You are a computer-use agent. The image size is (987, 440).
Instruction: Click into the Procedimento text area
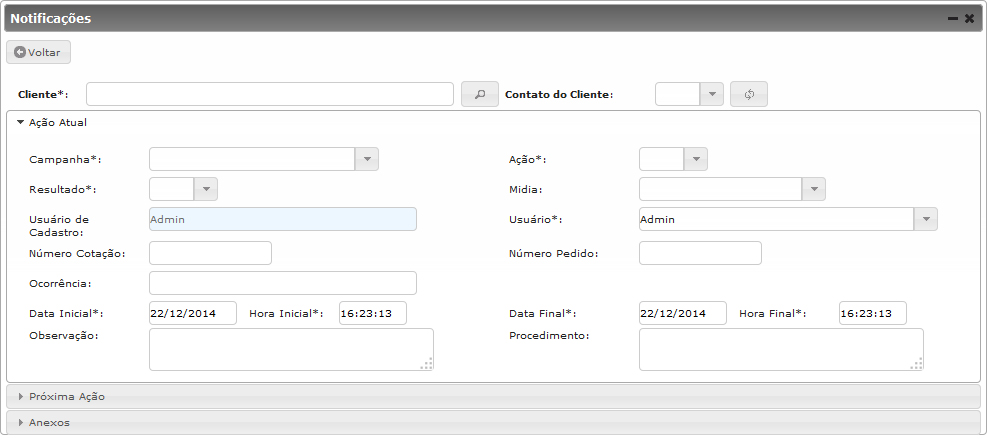click(x=781, y=349)
